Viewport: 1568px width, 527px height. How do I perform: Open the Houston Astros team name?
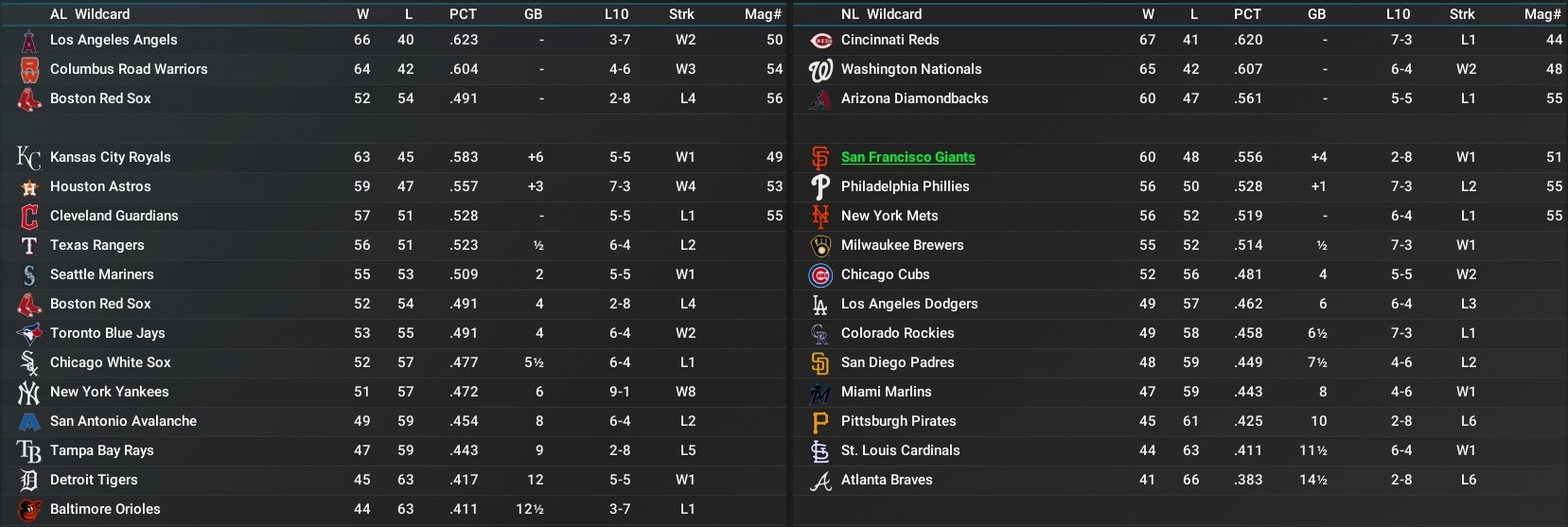point(100,186)
